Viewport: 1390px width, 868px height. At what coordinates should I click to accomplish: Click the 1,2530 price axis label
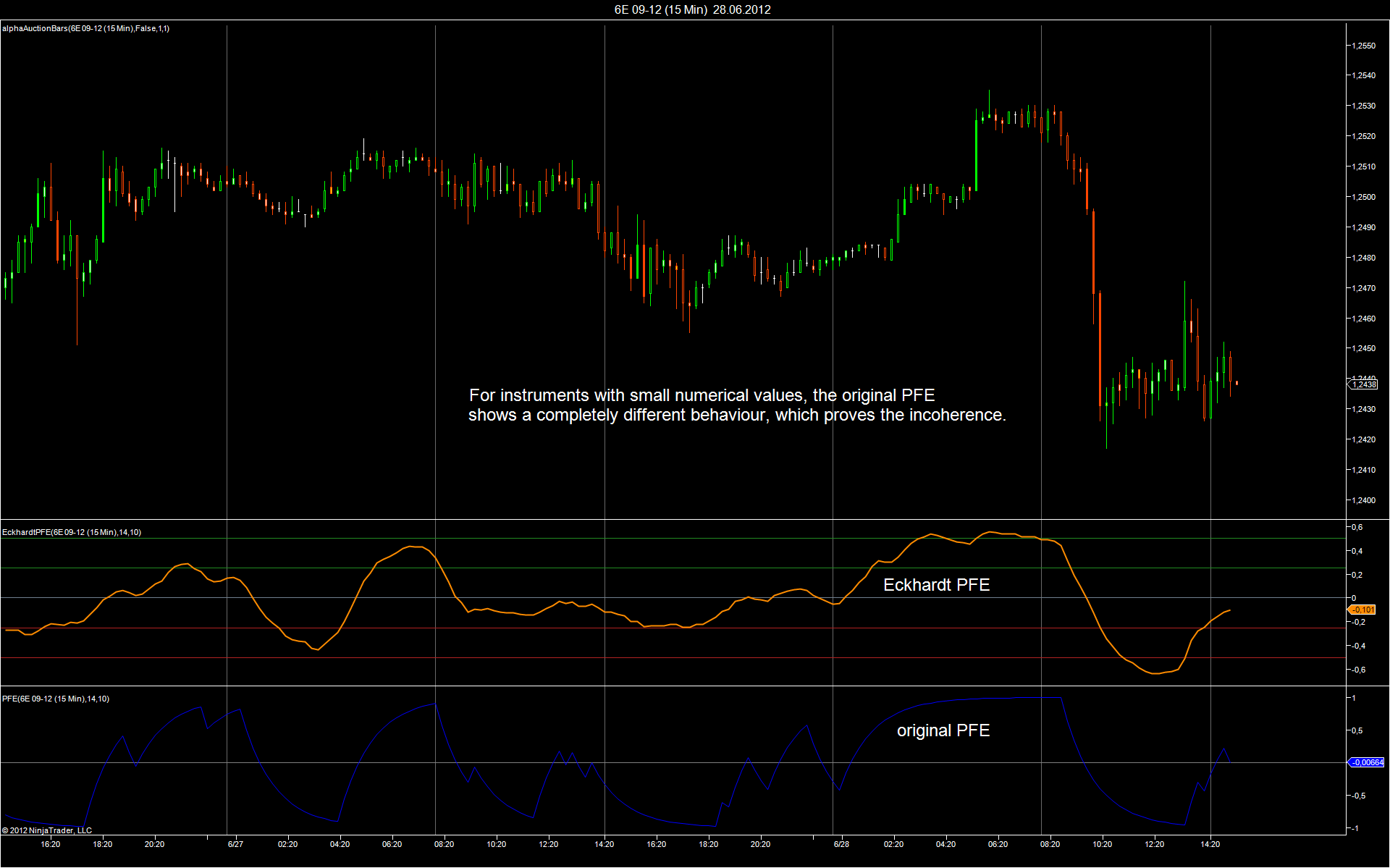[1363, 106]
